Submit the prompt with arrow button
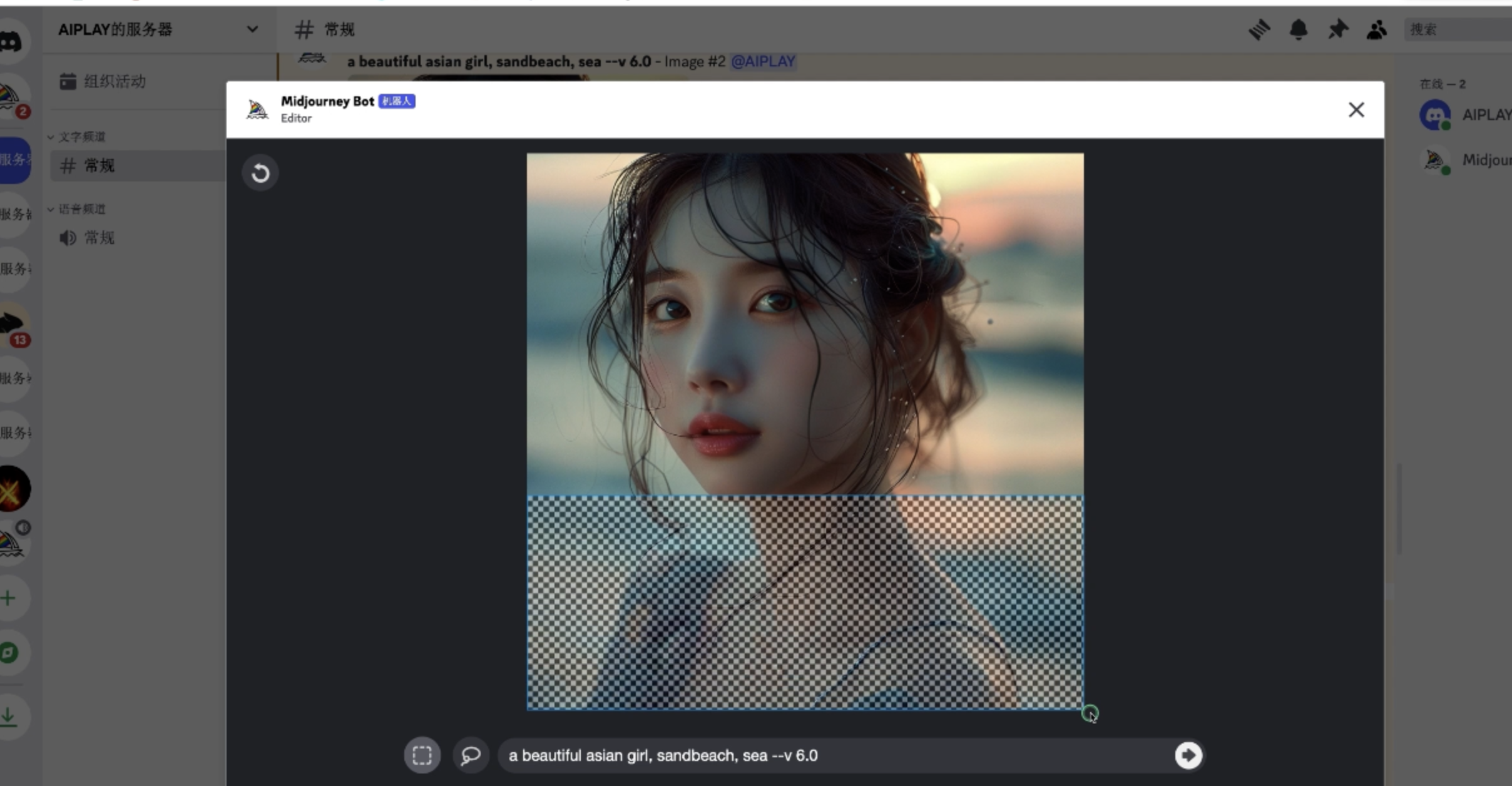 [1188, 755]
